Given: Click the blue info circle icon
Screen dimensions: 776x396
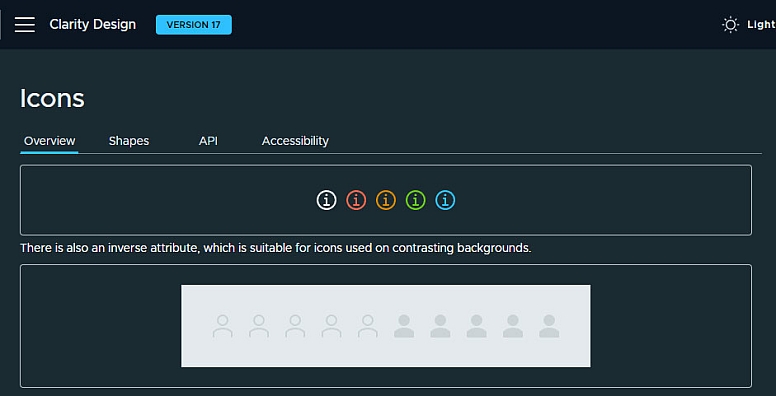Looking at the screenshot, I should click(x=445, y=200).
